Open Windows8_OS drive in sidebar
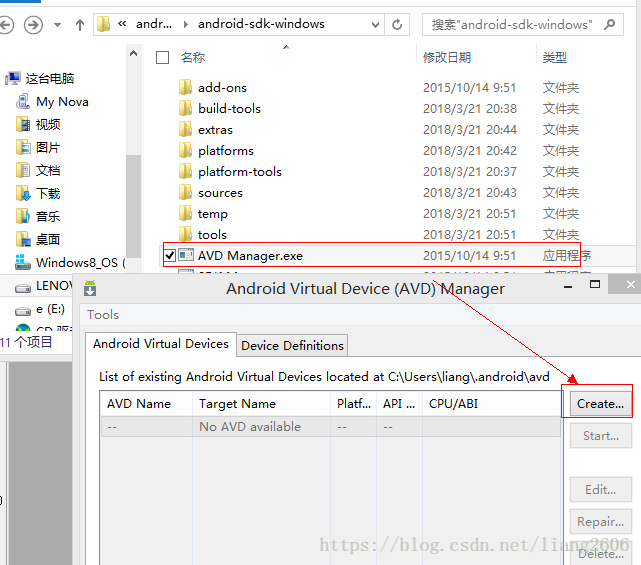 (70, 262)
